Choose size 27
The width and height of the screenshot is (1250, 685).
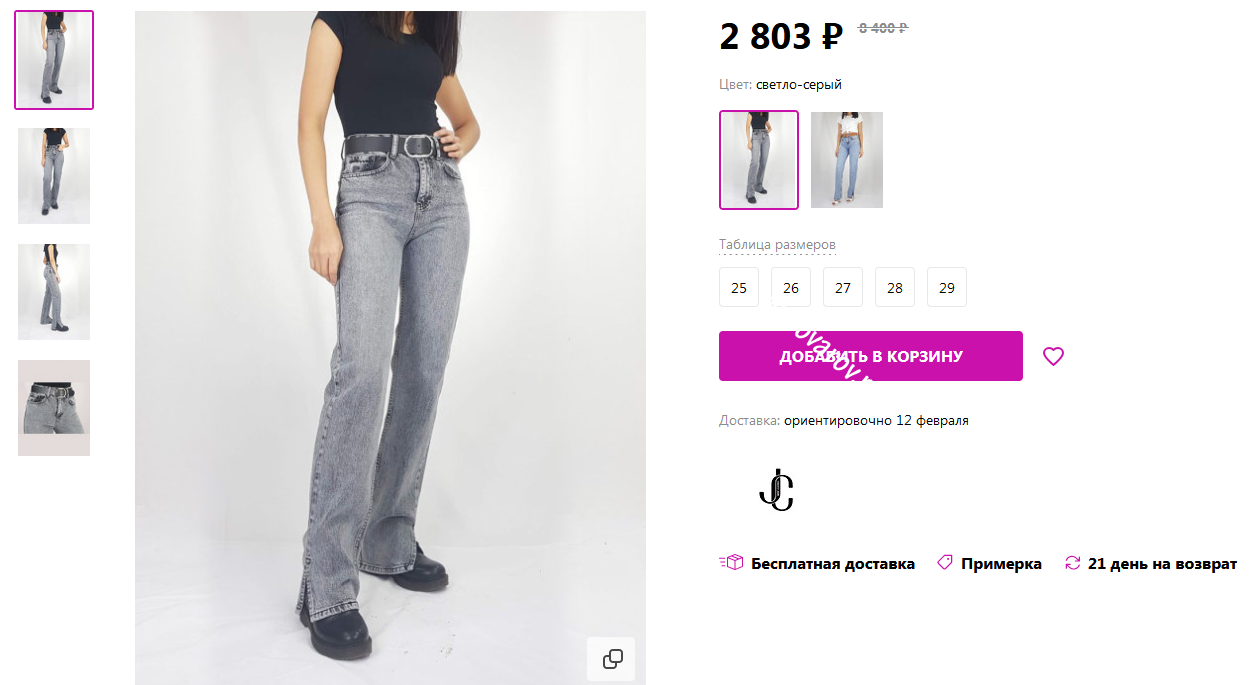843,287
